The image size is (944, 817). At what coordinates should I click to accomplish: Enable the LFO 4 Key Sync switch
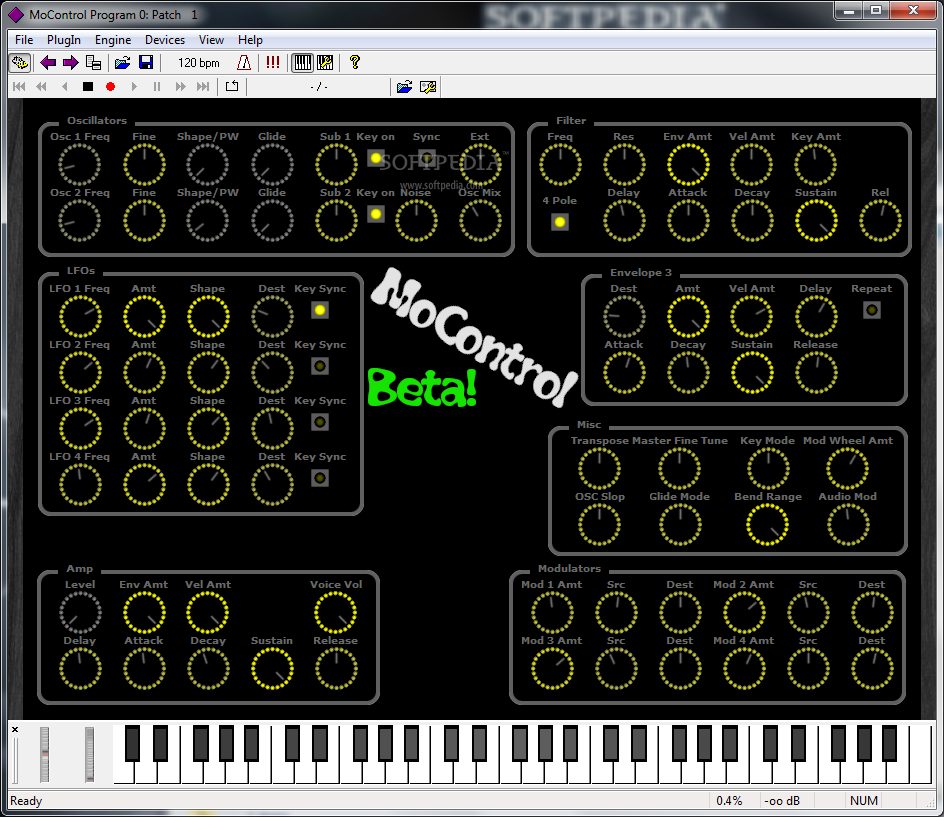coord(320,478)
